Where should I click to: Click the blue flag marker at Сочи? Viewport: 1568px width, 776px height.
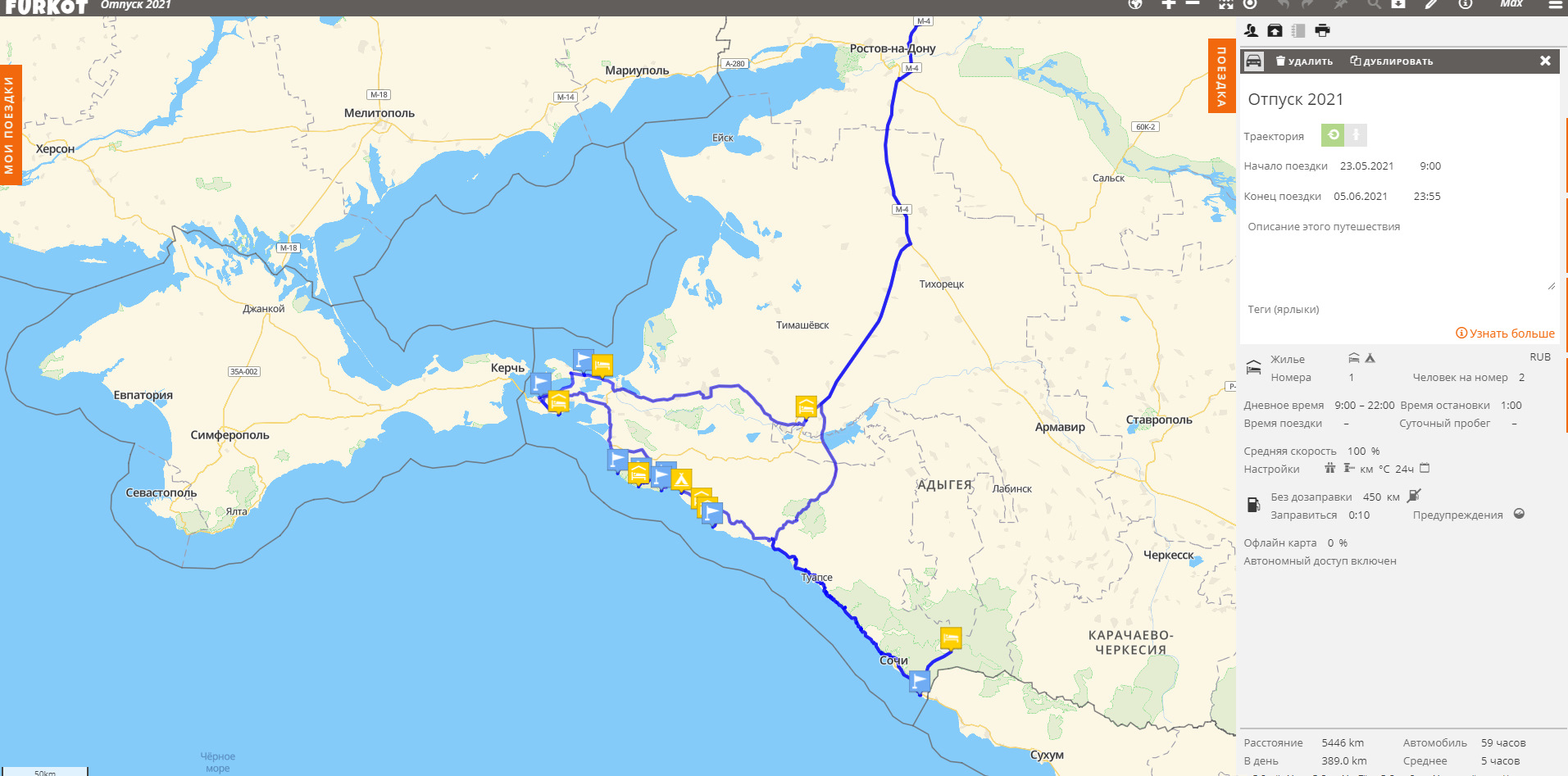tap(920, 681)
